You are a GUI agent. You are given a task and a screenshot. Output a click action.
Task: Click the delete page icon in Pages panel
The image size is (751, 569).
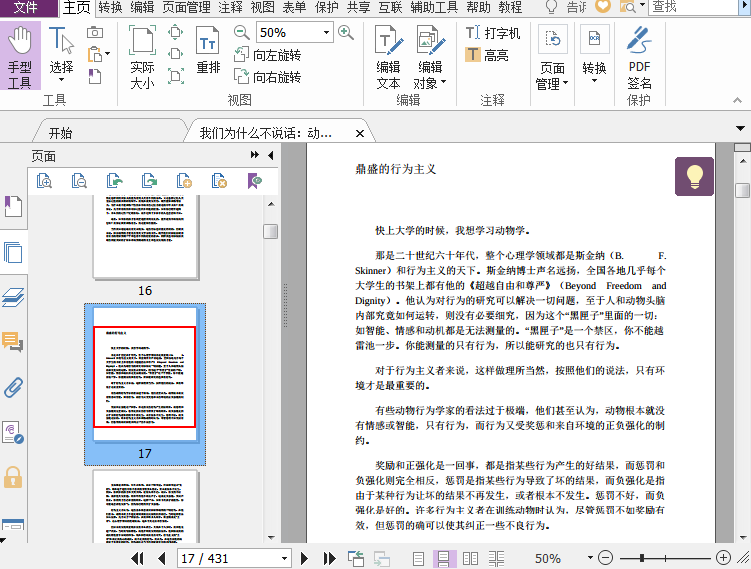coord(219,181)
